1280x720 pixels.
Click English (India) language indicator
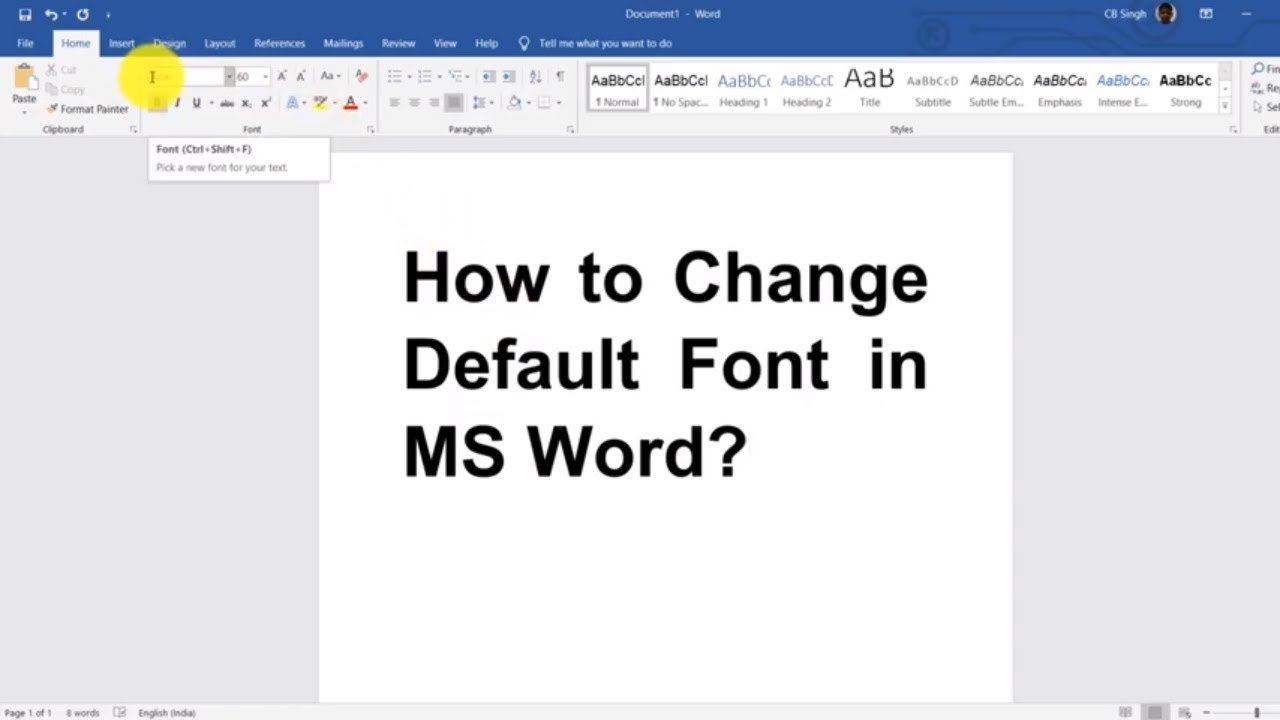click(x=166, y=713)
